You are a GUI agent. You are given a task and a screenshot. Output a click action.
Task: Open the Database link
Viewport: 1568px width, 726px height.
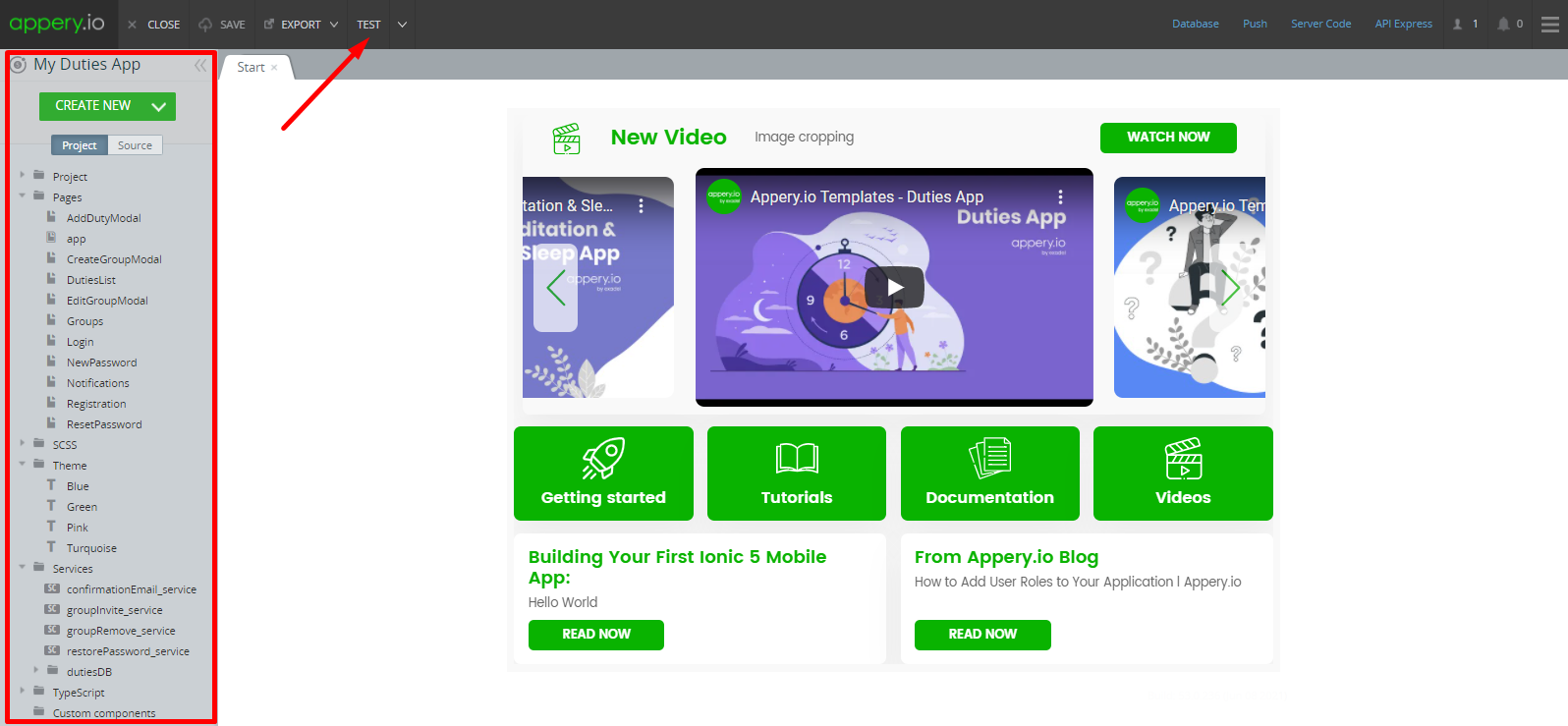pyautogui.click(x=1195, y=24)
